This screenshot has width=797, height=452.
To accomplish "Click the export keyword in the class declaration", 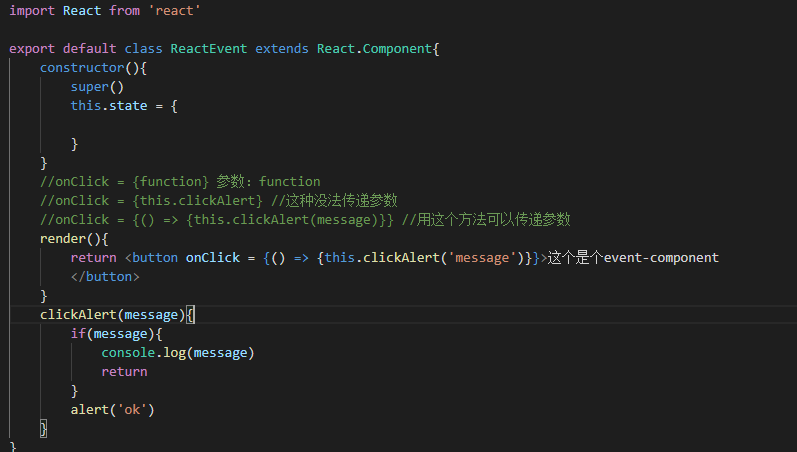I will [x=31, y=48].
